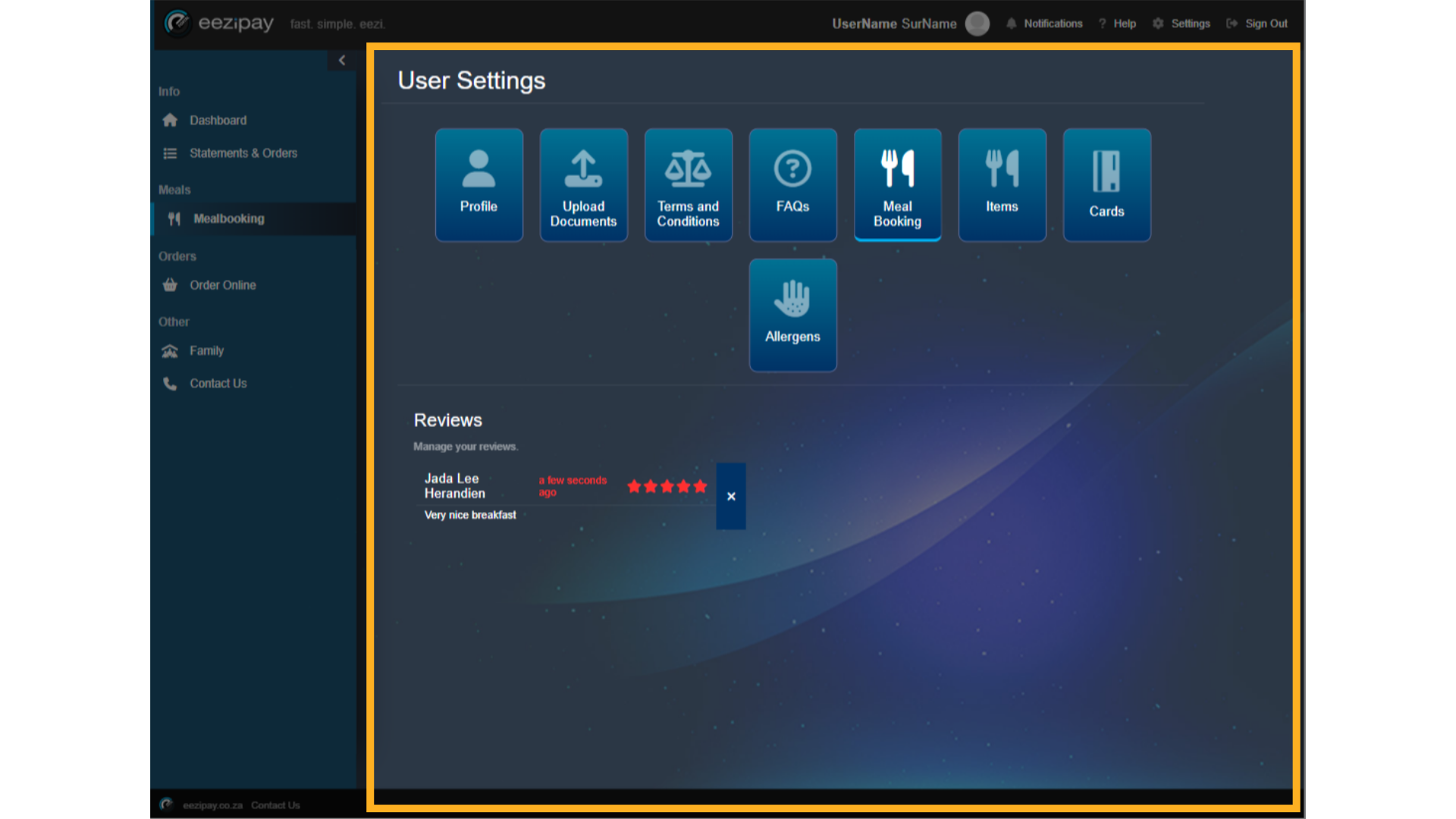1456x819 pixels.
Task: Click the footer eezipay logo icon
Action: click(x=167, y=805)
